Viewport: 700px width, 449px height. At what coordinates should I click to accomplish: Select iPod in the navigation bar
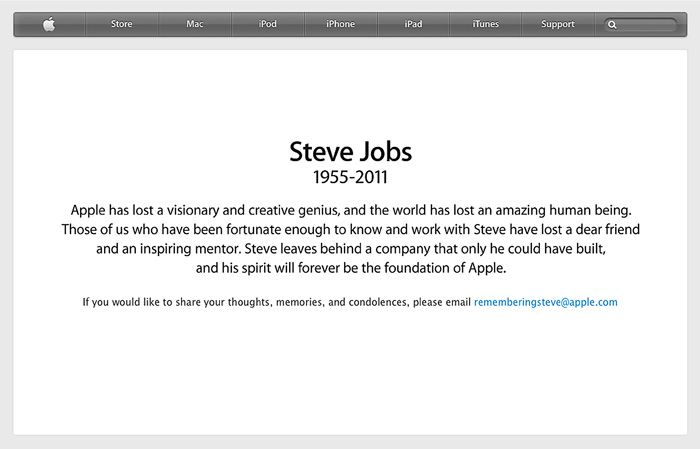click(267, 24)
